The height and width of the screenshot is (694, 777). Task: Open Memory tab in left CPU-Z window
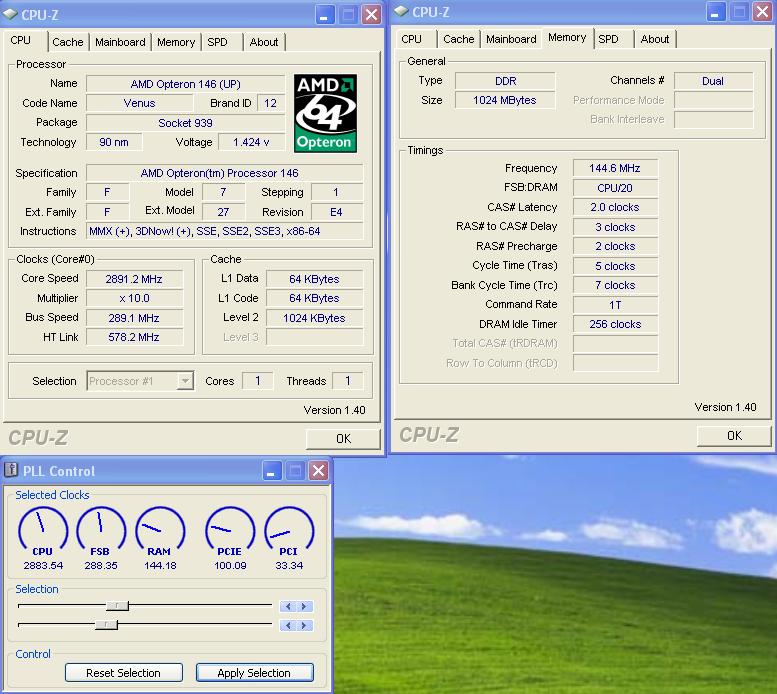pos(176,42)
